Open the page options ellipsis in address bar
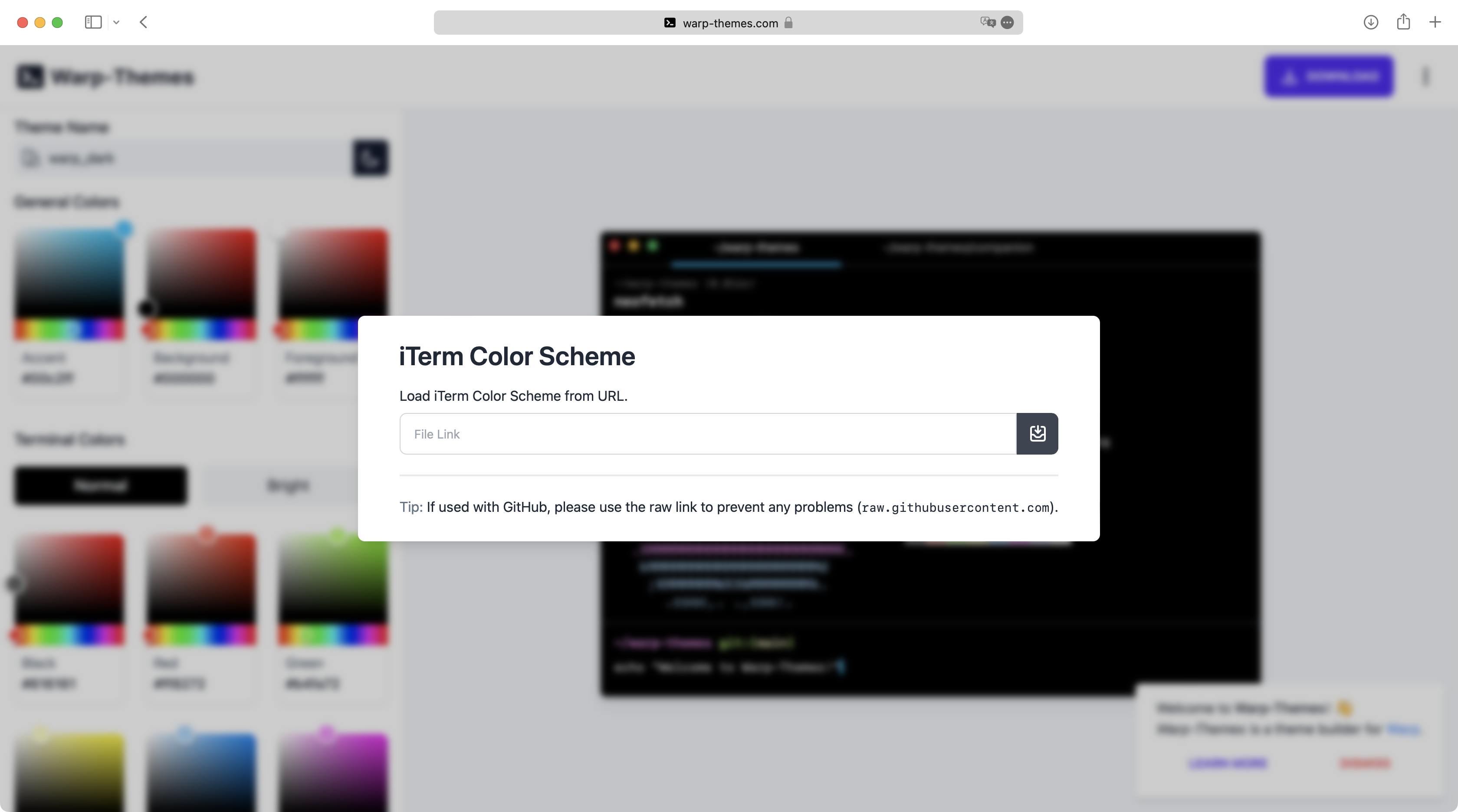The height and width of the screenshot is (812, 1458). coord(1007,22)
